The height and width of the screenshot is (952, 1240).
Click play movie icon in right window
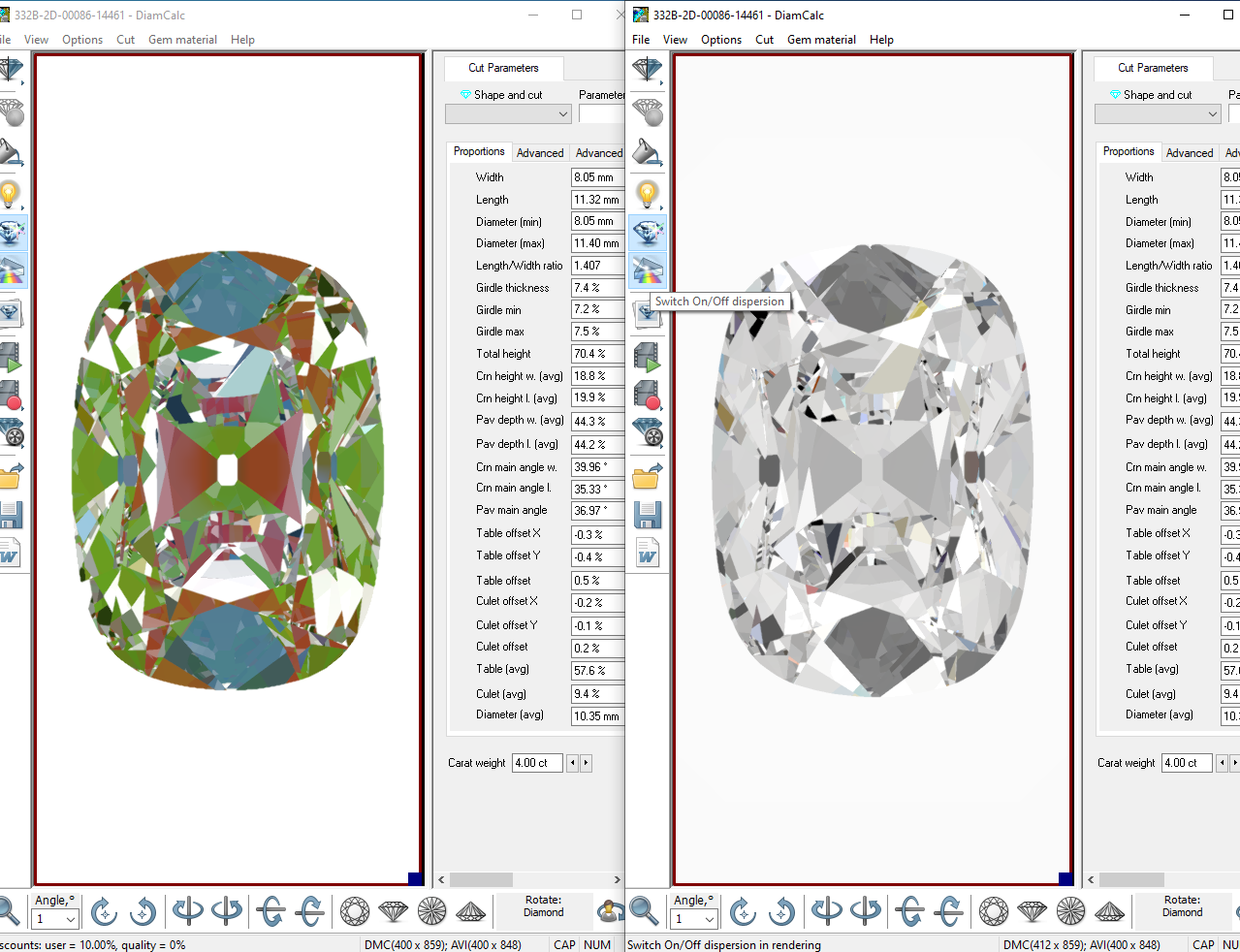[x=647, y=357]
